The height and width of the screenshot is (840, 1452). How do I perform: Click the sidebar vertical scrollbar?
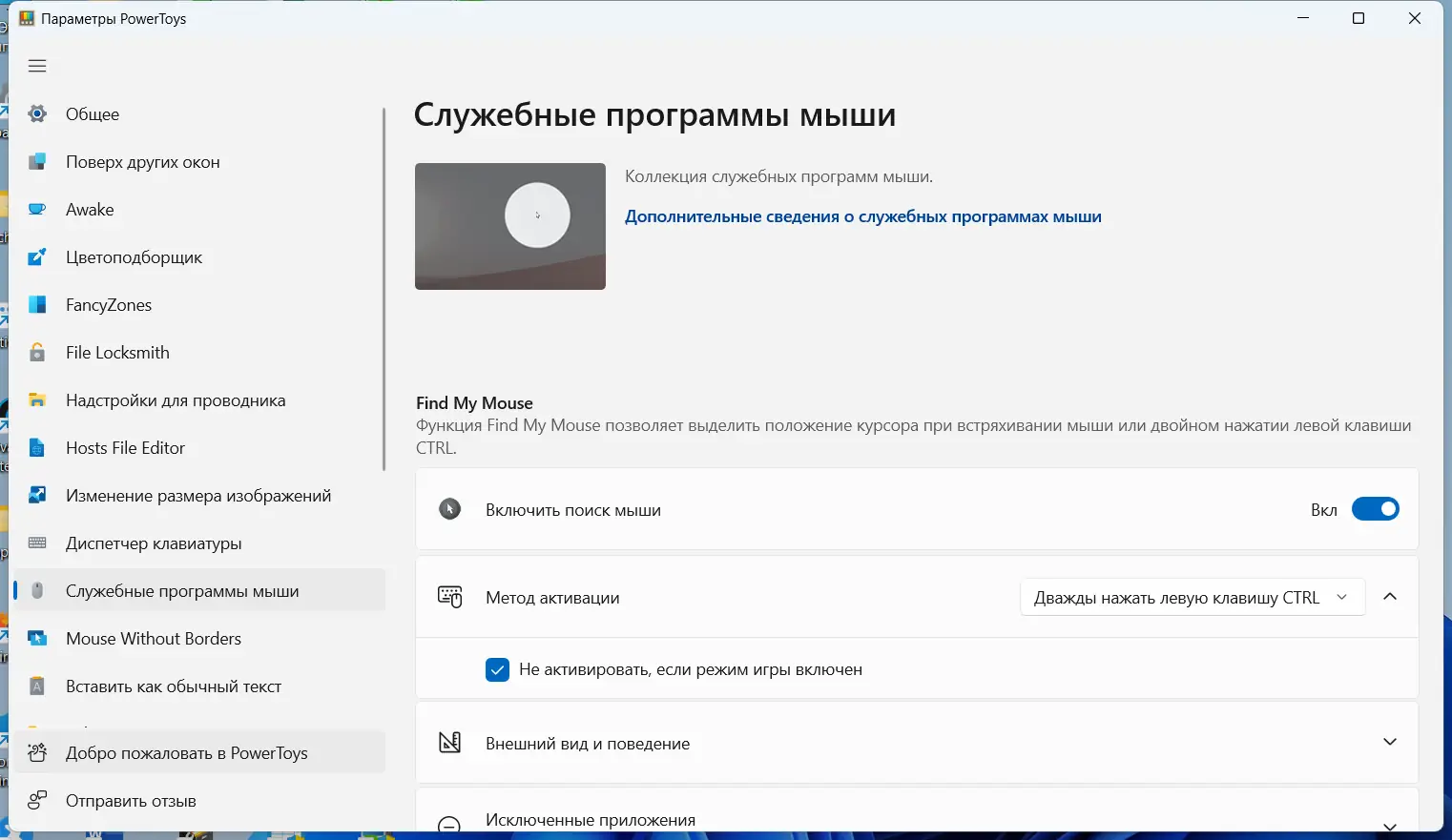[x=384, y=289]
